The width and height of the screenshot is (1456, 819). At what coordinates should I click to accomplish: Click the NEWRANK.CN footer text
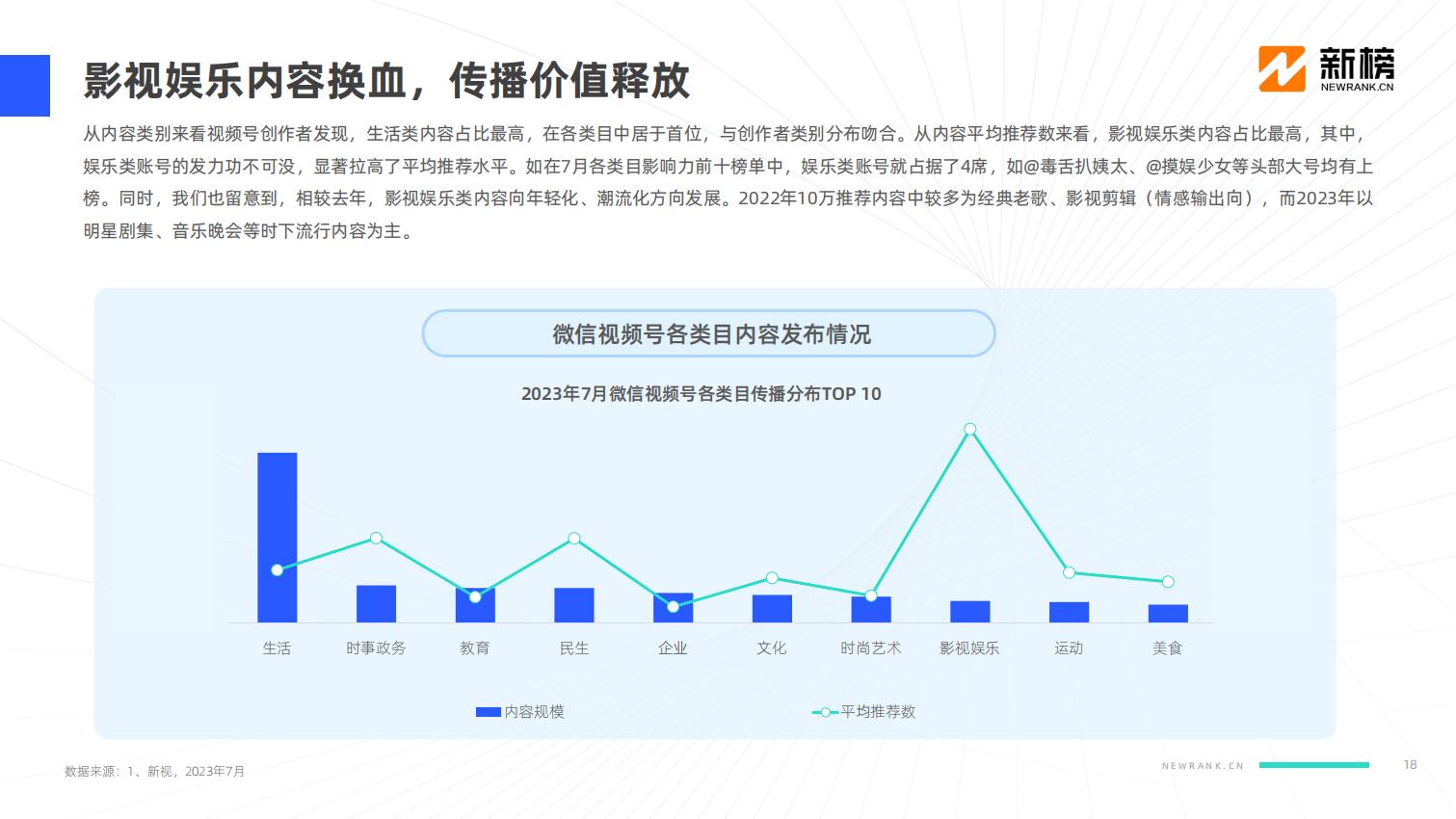1203,766
